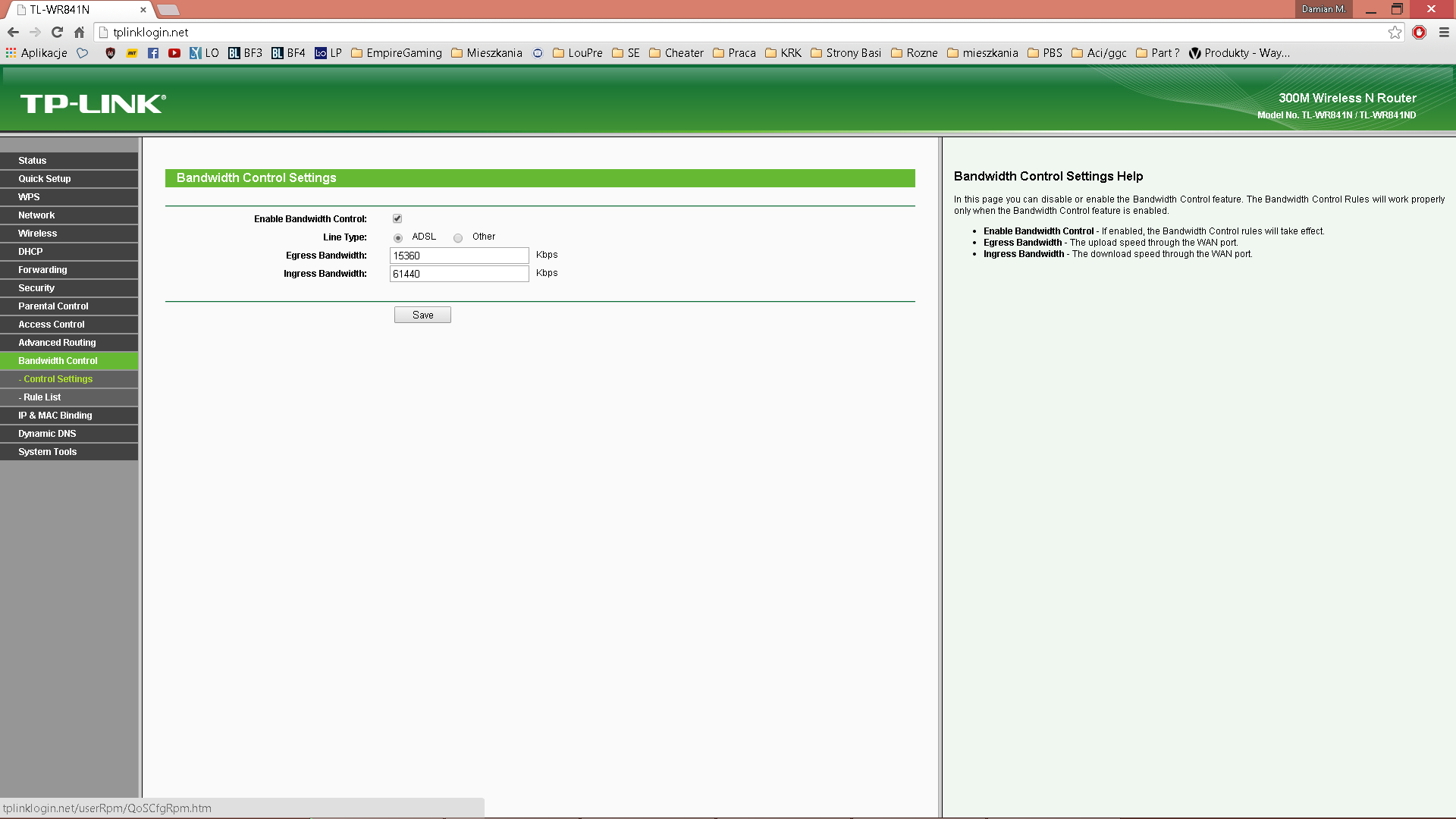
Task: Open the Chrome hamburger menu
Action: point(1444,32)
